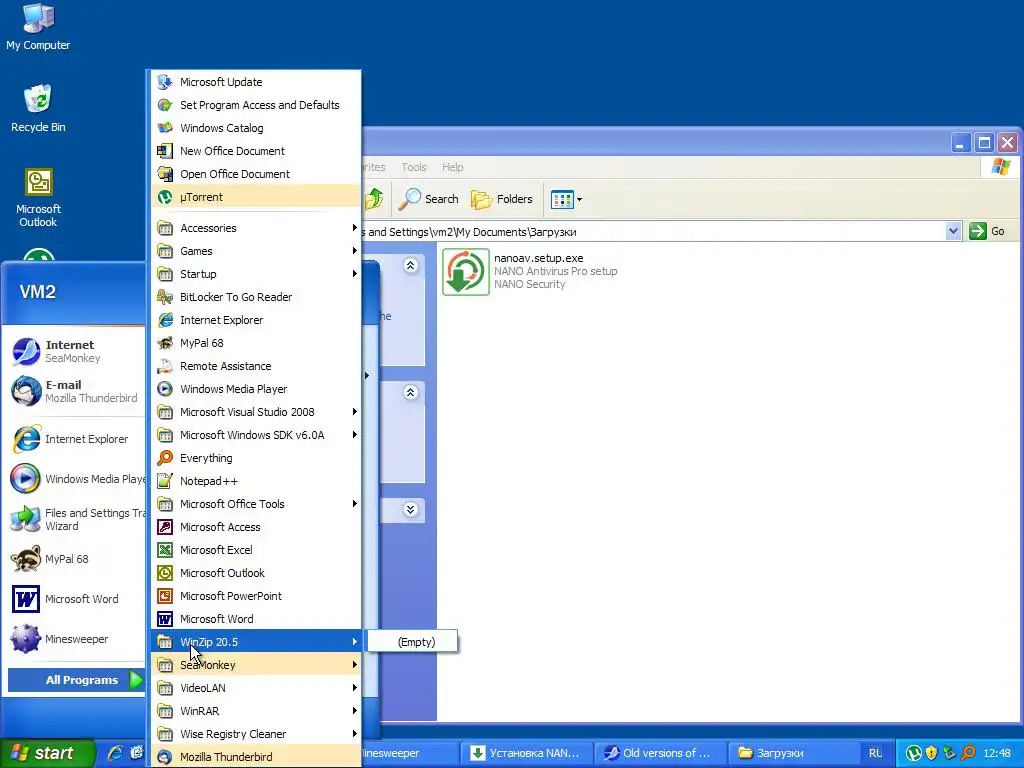The width and height of the screenshot is (1024, 768).
Task: Launch Internet Explorer in programs list
Action: (256, 320)
